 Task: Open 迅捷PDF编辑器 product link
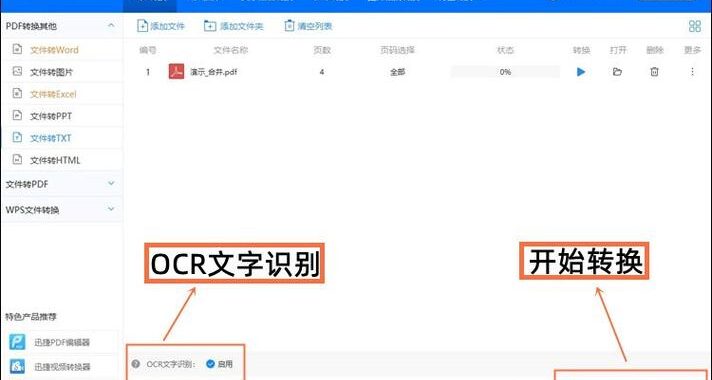tap(62, 342)
